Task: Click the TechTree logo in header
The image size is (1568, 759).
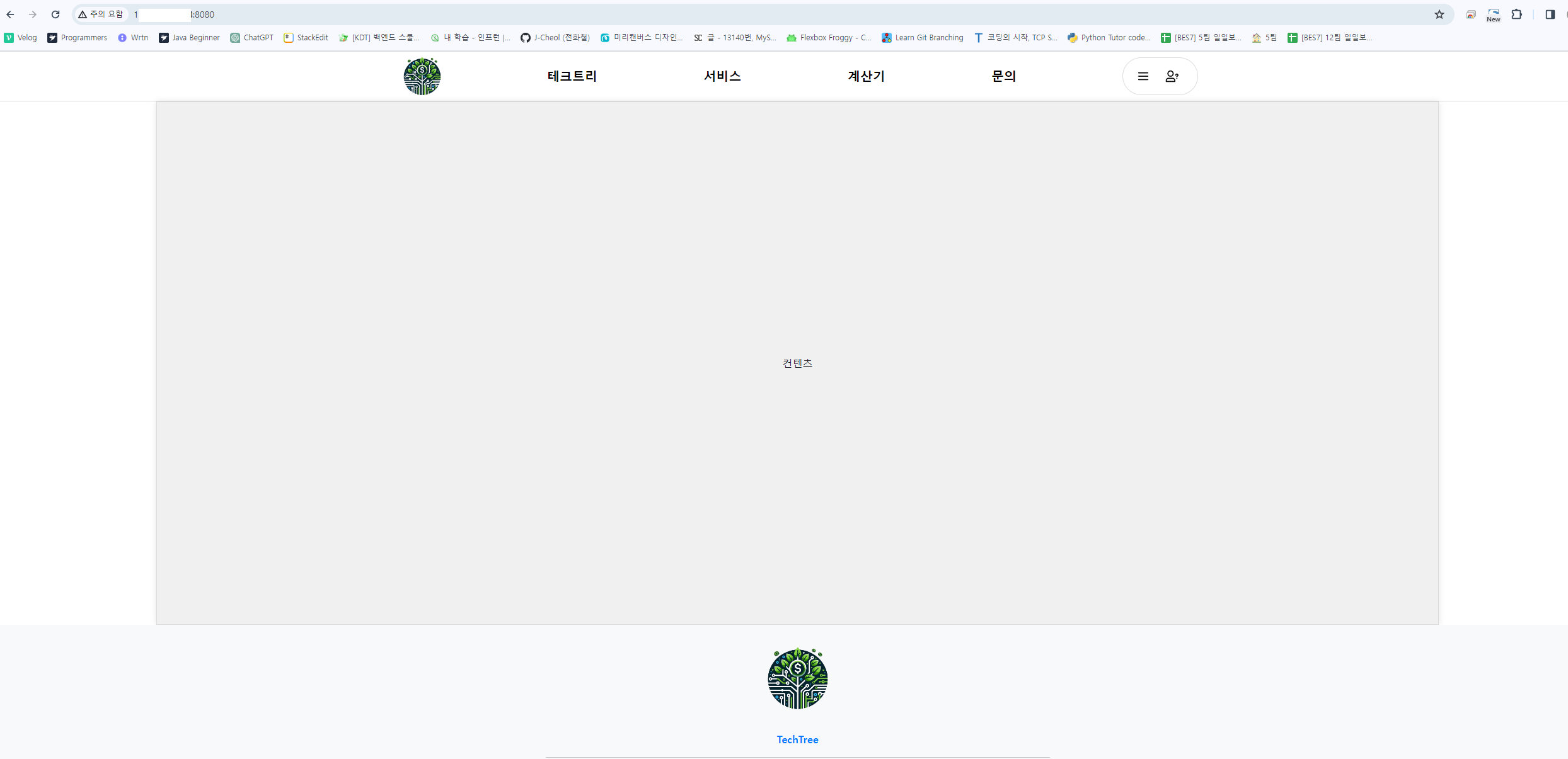Action: tap(422, 76)
